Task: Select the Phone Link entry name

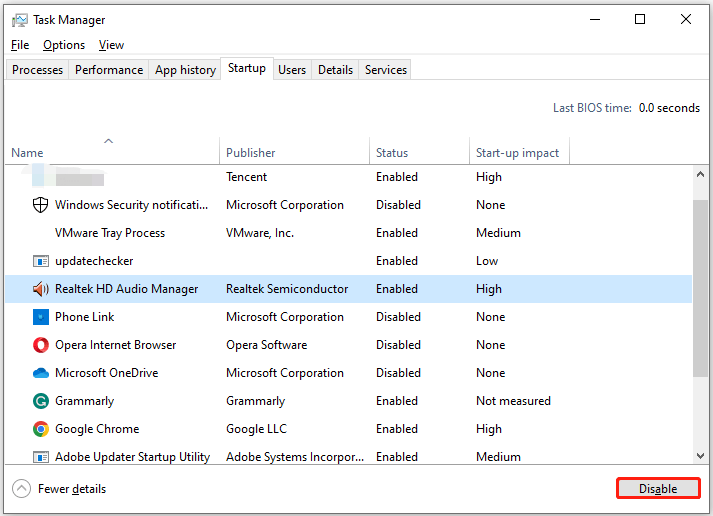Action: click(x=85, y=317)
